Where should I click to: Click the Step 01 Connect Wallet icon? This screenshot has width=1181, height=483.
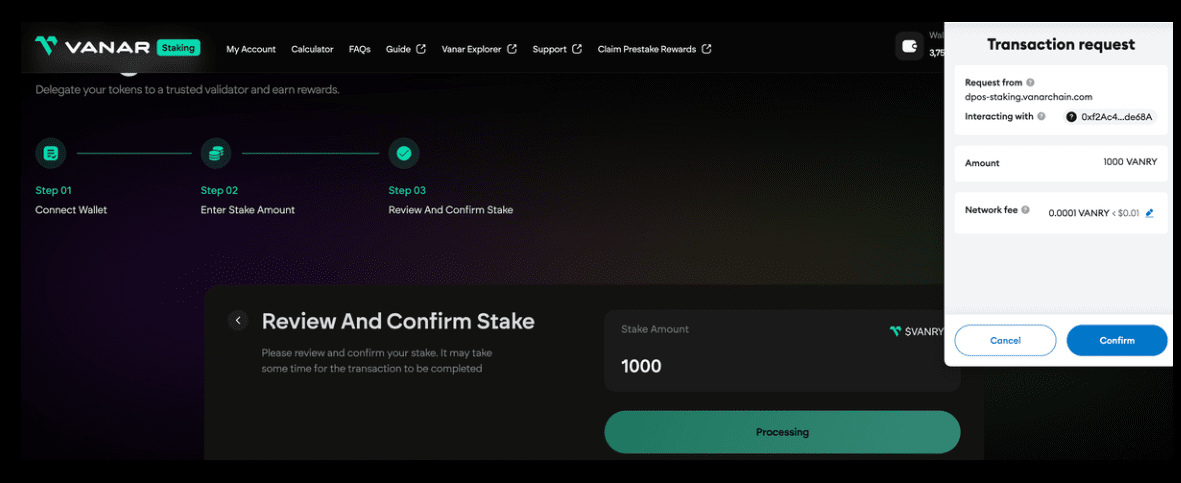(x=51, y=153)
